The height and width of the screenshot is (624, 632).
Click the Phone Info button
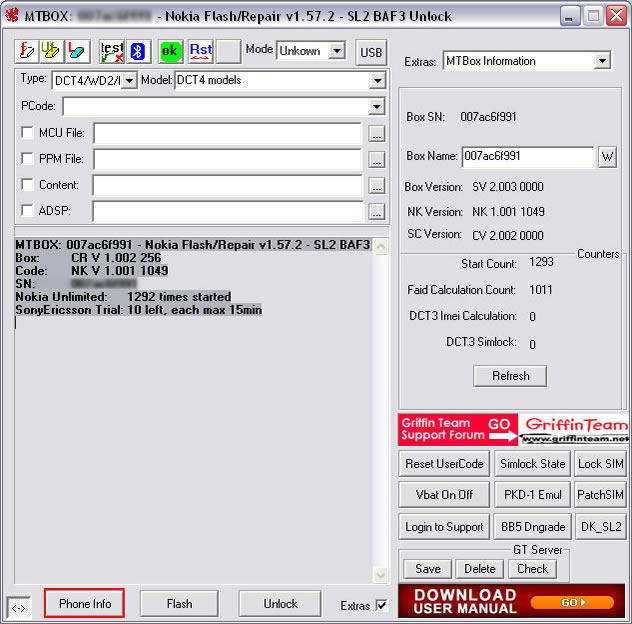(84, 603)
